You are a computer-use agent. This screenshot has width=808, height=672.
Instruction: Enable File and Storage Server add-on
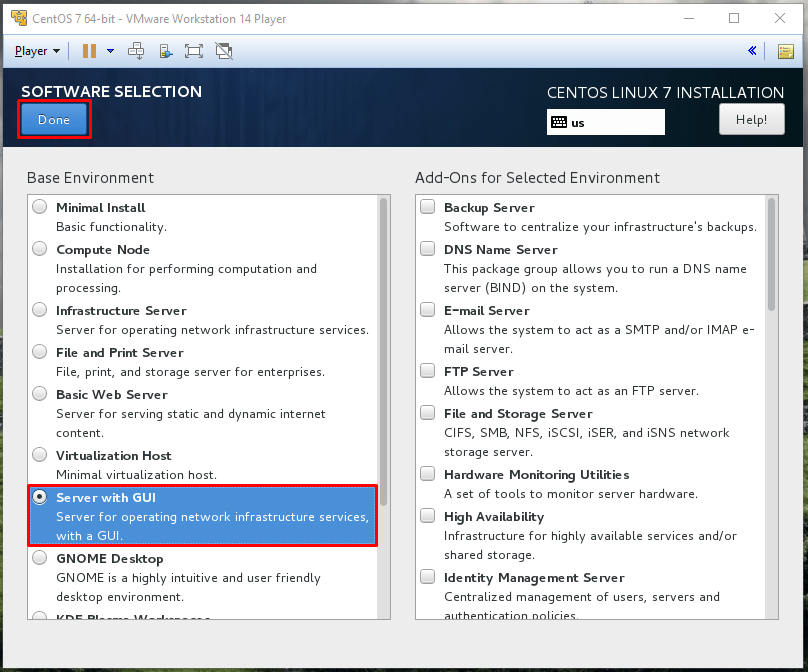[x=428, y=413]
